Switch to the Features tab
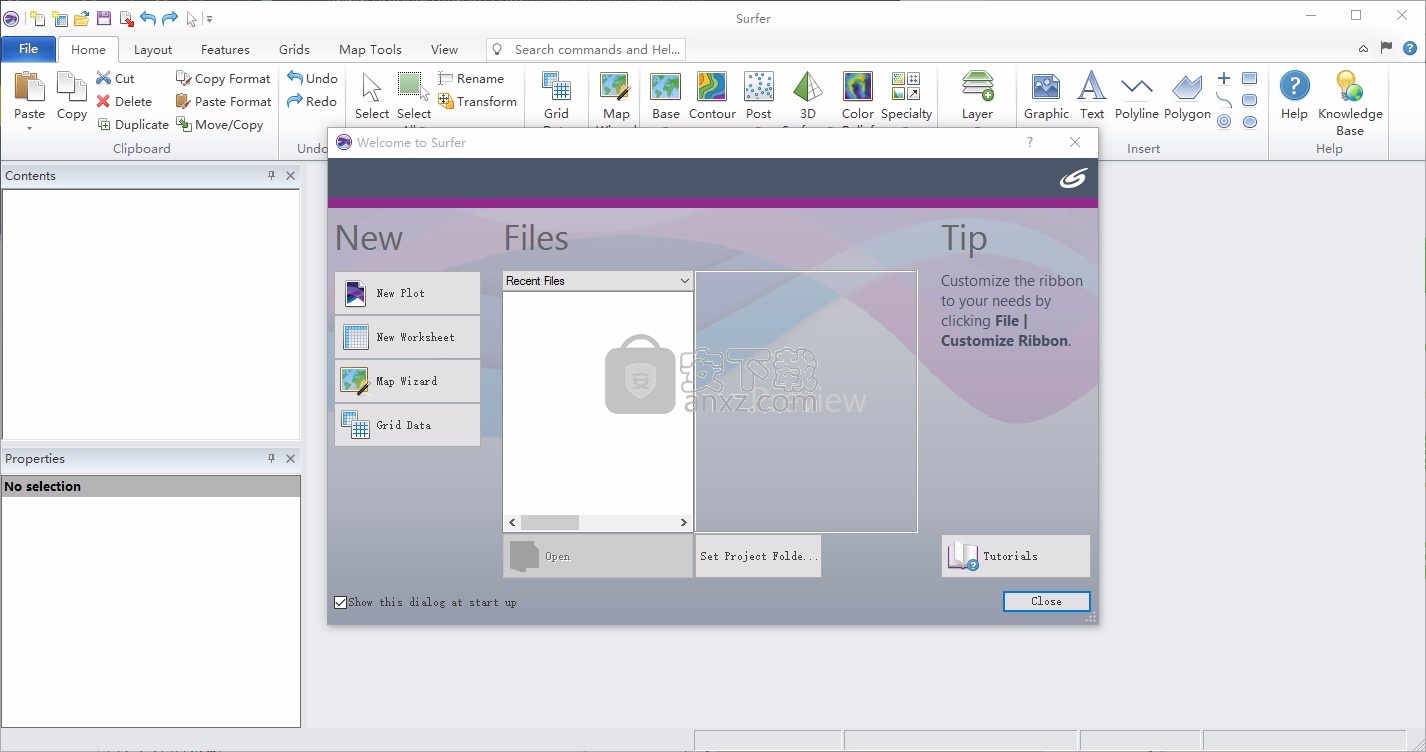 tap(225, 49)
